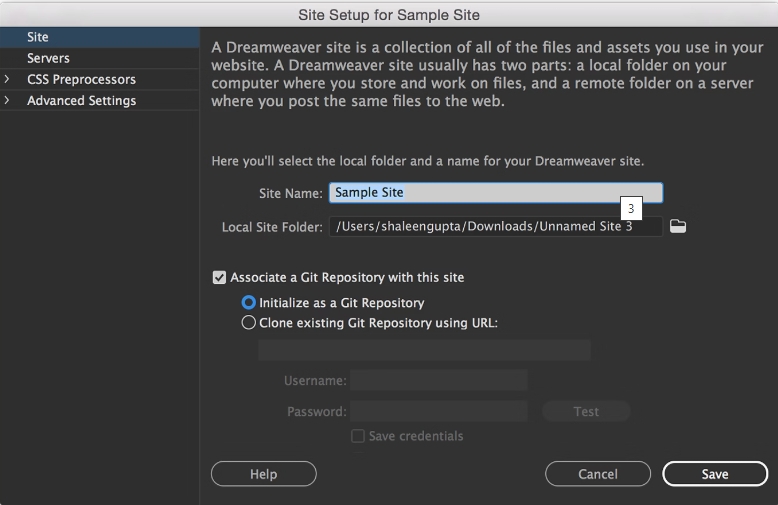Screen dimensions: 778x505
Task: Click the Username field
Action: coord(439,380)
